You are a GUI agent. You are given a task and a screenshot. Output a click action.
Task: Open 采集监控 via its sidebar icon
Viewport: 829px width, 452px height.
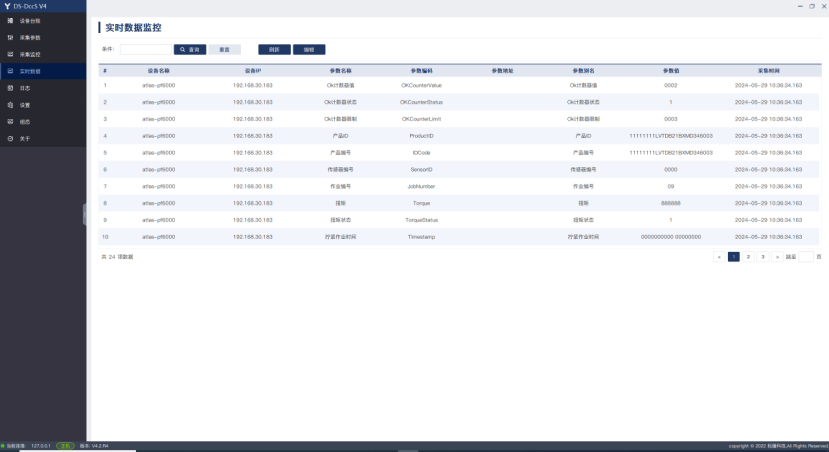point(10,54)
